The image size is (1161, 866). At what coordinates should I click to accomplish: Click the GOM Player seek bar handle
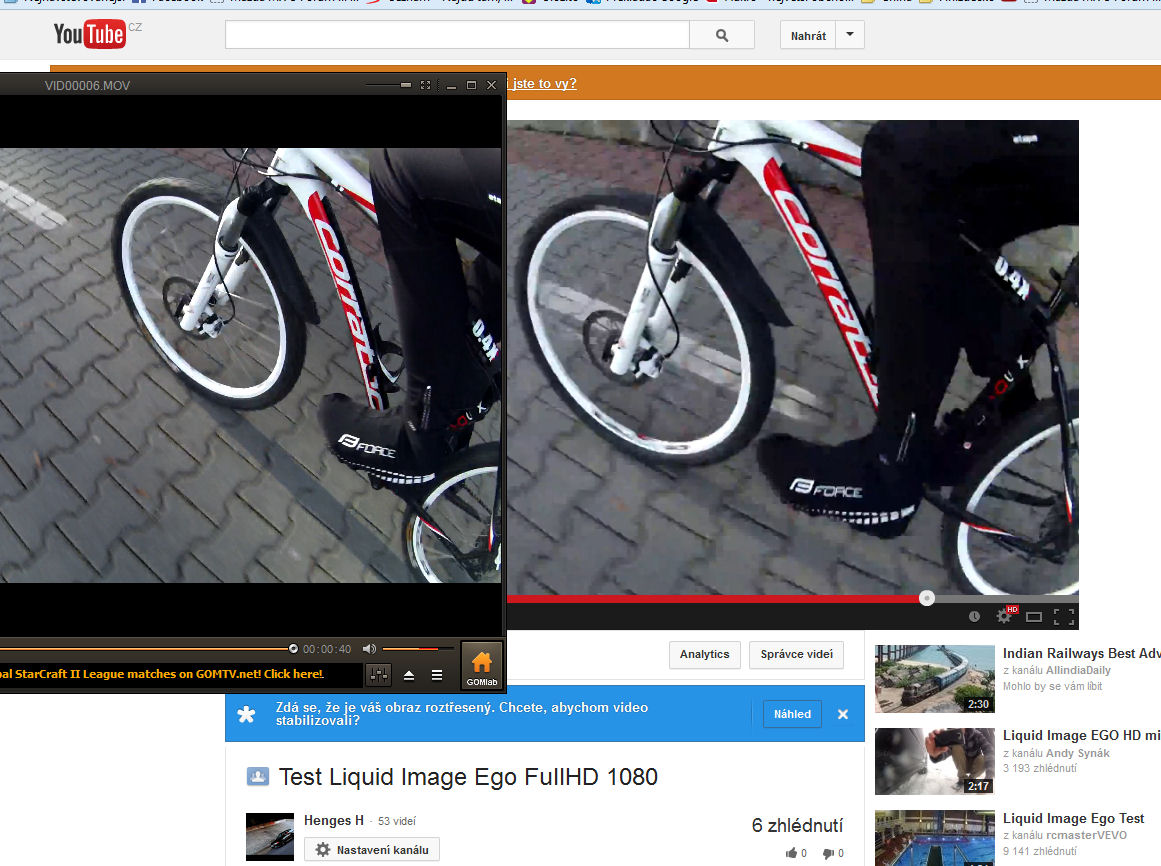[293, 648]
